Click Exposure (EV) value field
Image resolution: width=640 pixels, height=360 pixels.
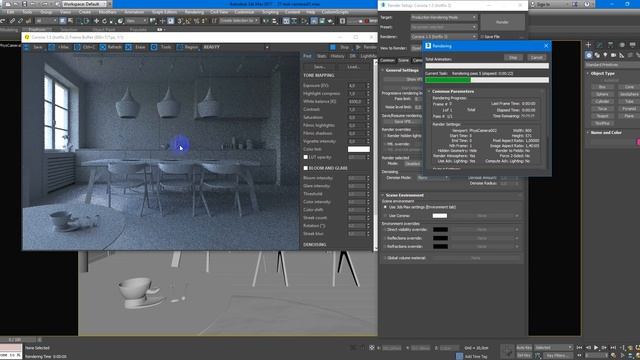tap(357, 86)
